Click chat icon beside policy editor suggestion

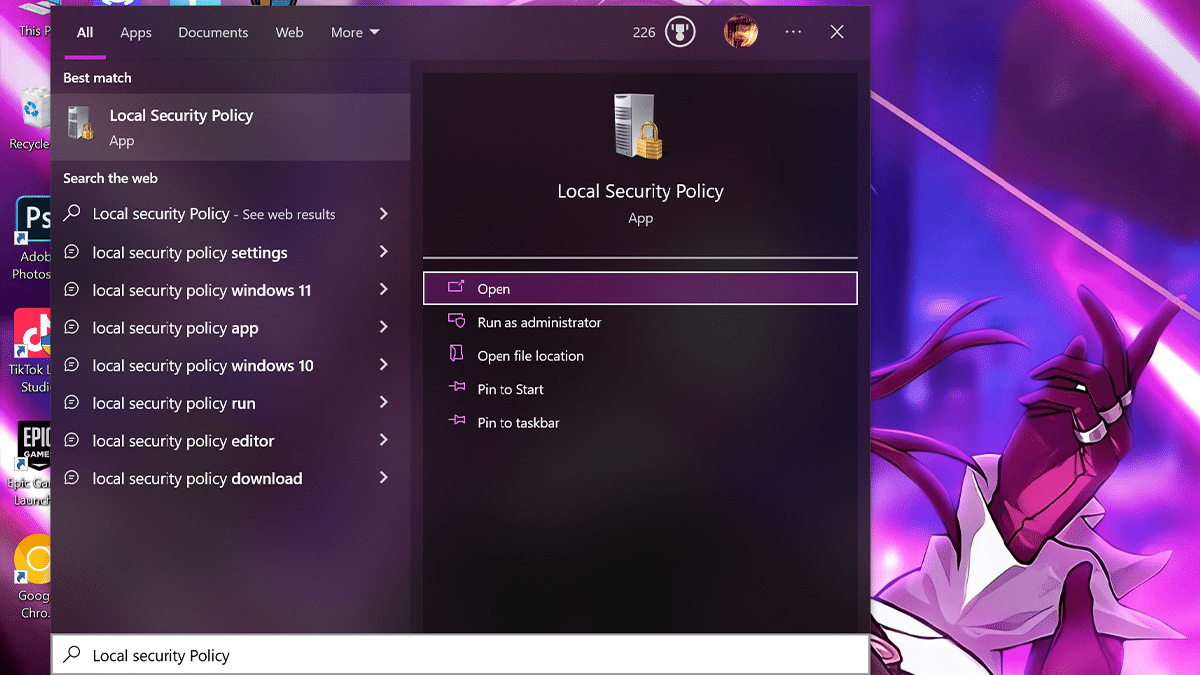(72, 440)
